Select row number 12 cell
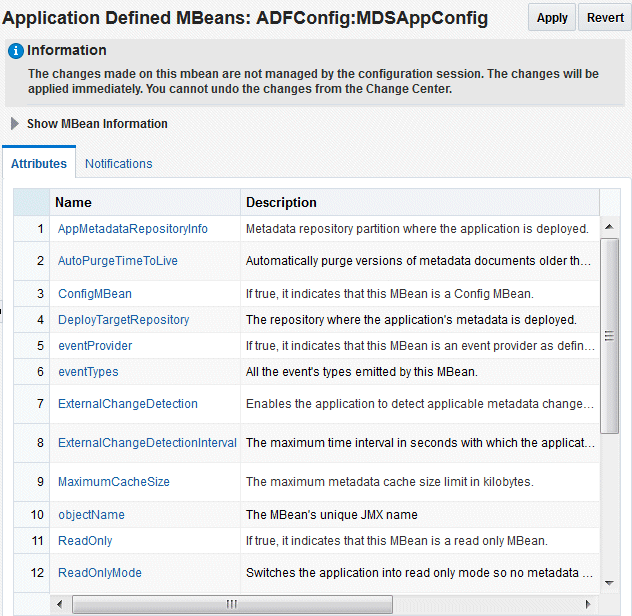632x616 pixels. point(31,572)
